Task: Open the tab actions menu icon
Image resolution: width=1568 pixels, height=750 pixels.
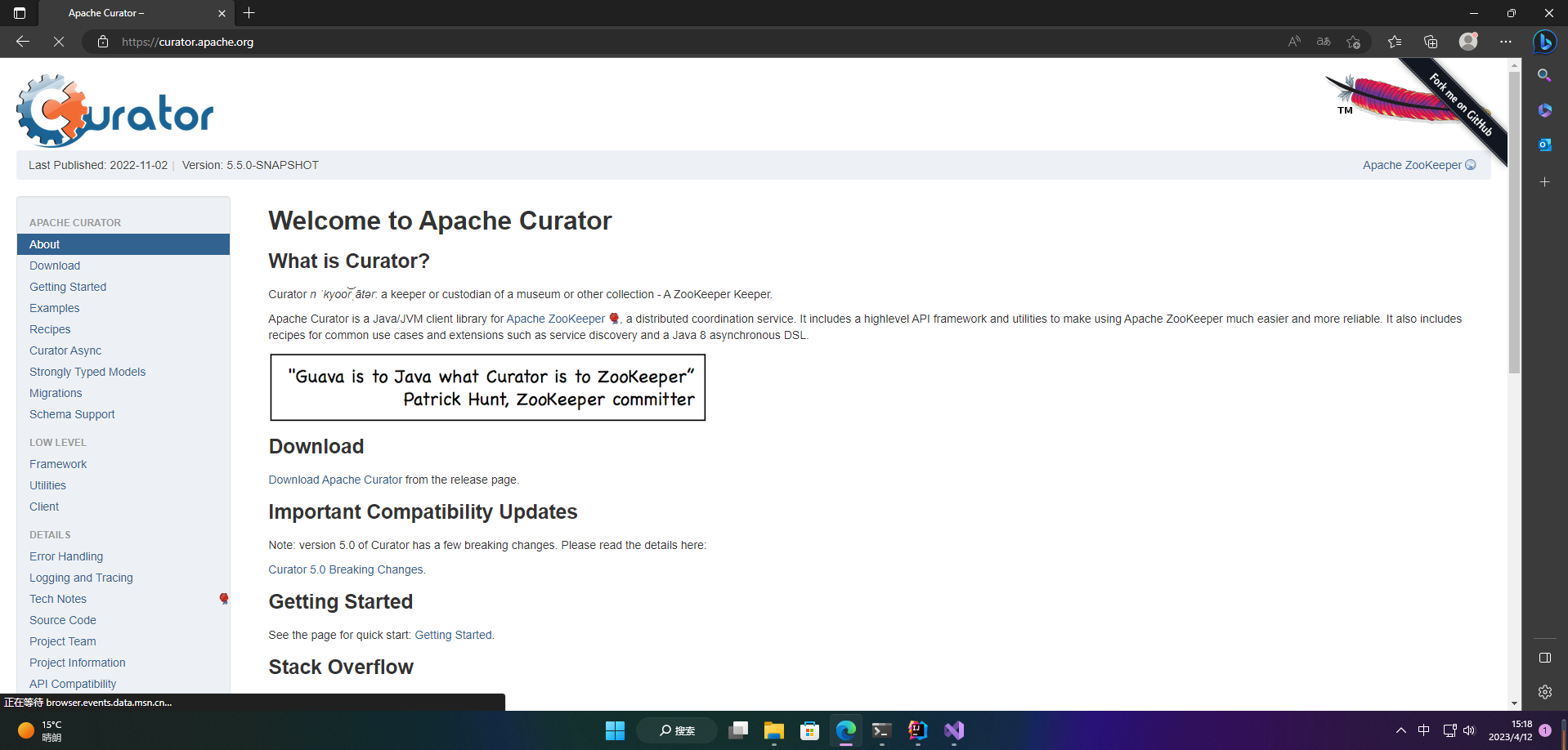Action: tap(20, 13)
